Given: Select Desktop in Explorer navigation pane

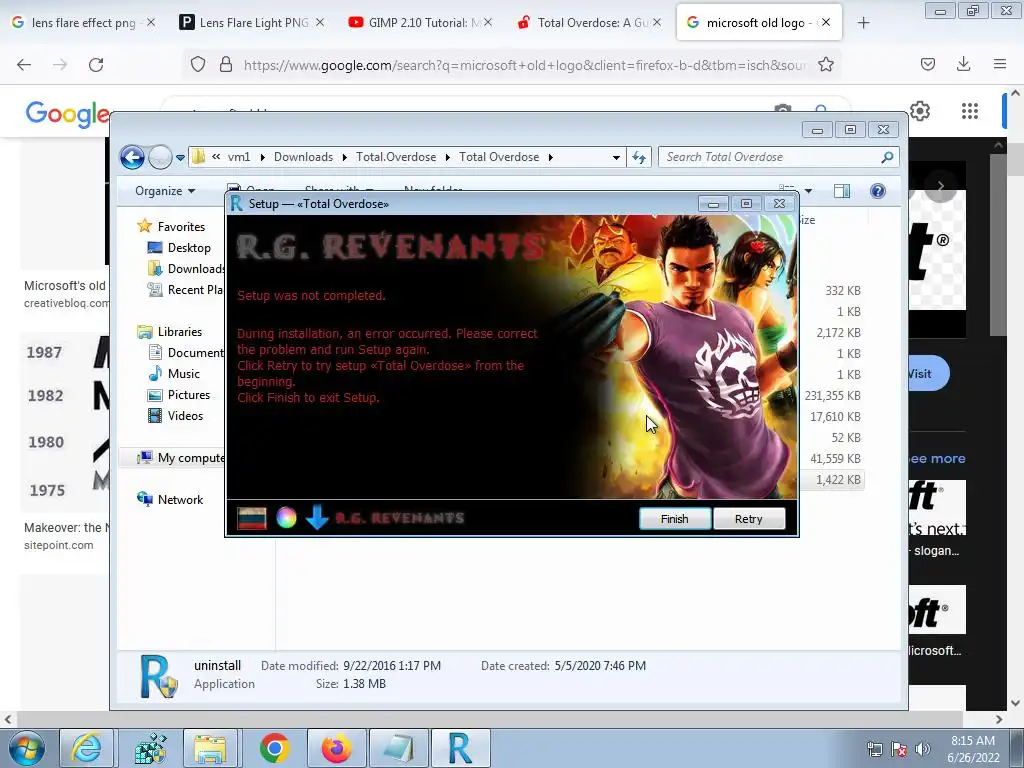Looking at the screenshot, I should tap(180, 248).
